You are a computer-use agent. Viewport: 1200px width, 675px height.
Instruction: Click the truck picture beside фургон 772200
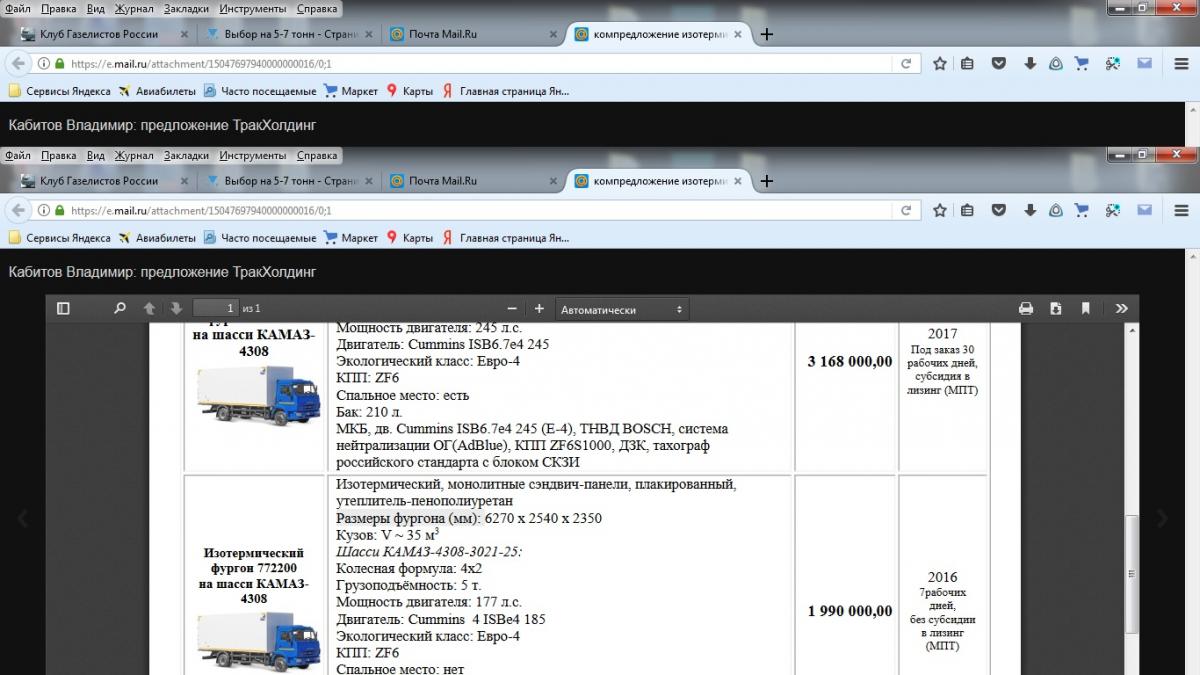258,641
